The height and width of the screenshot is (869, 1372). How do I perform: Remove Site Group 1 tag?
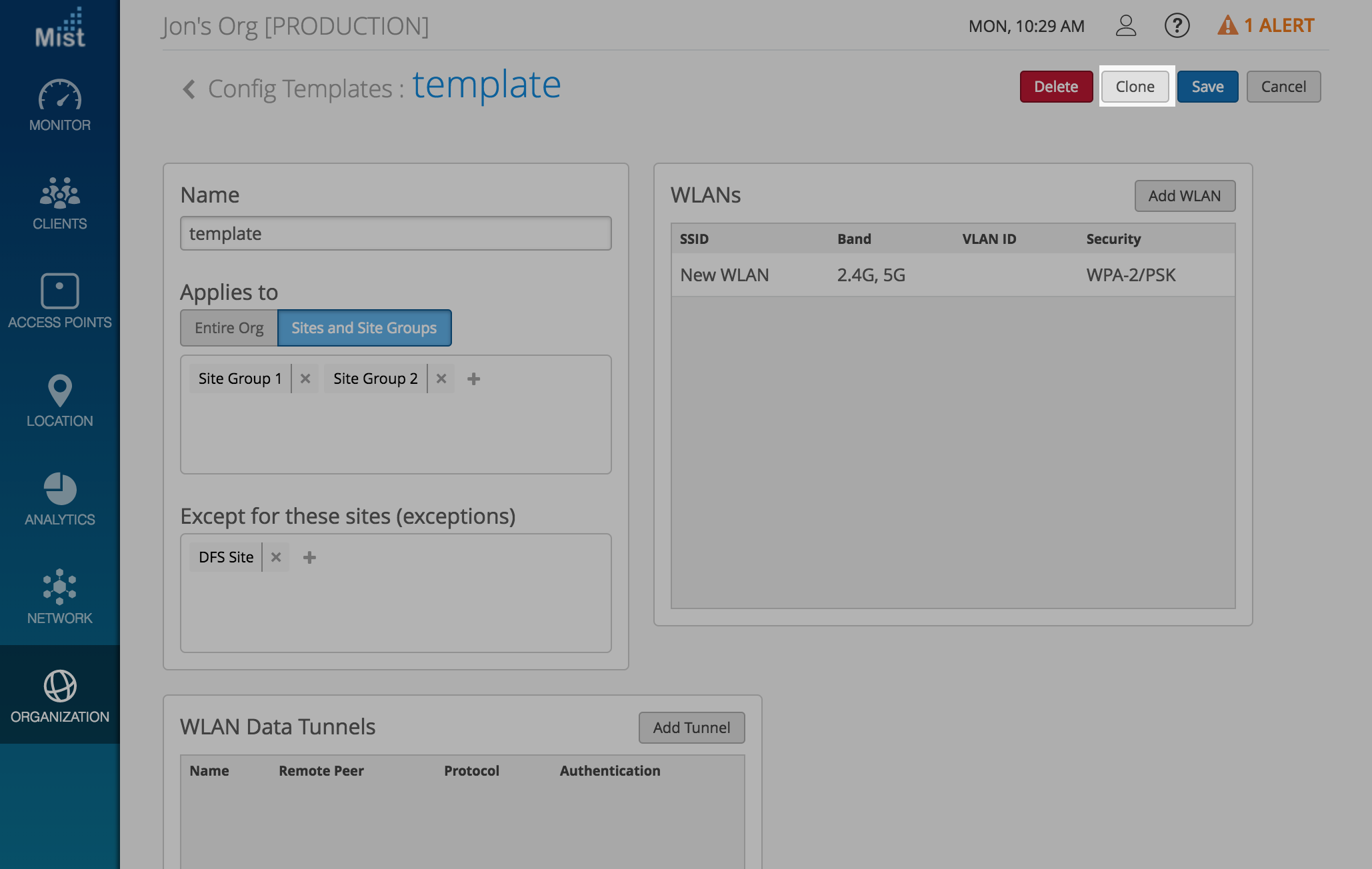305,379
